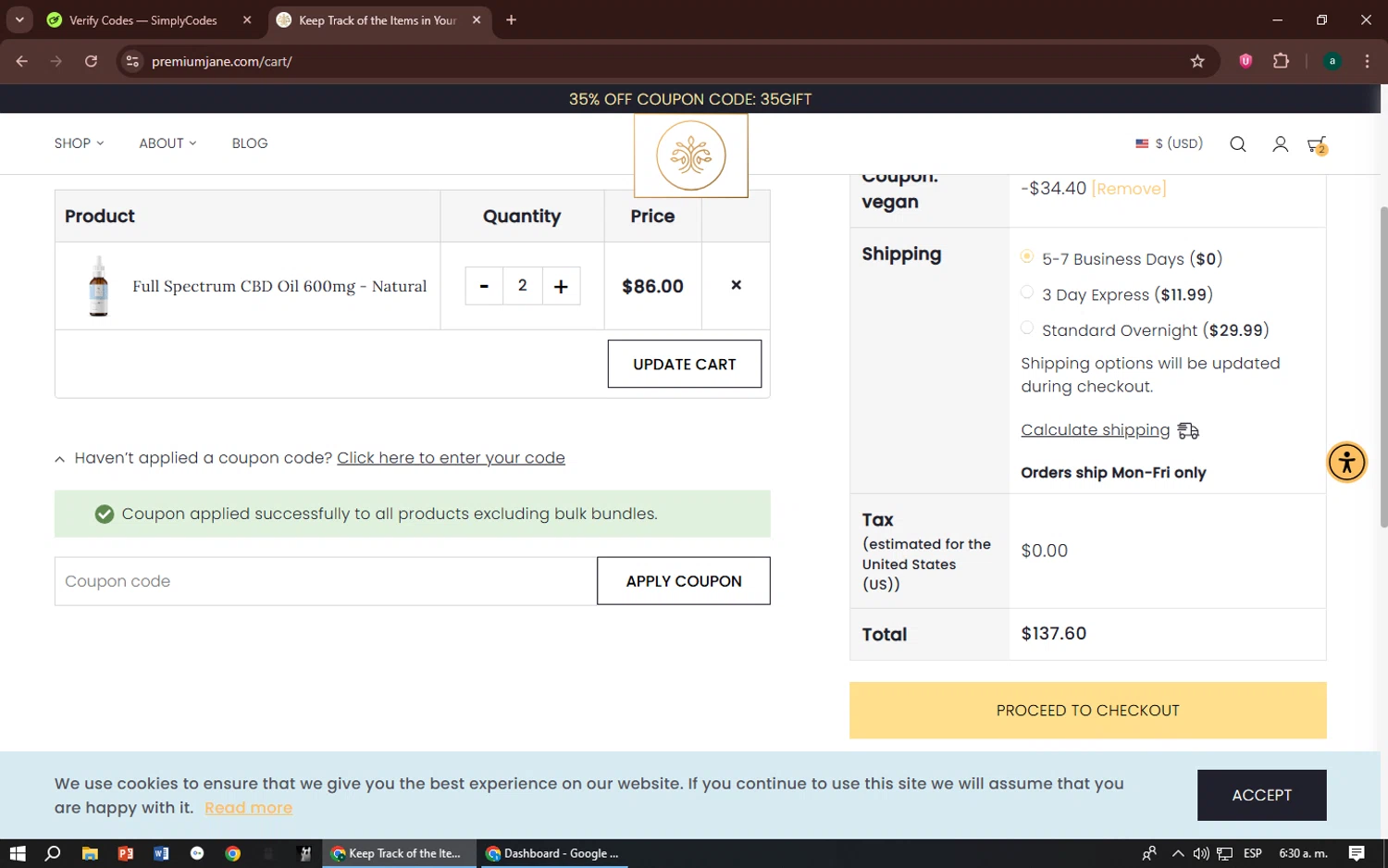The height and width of the screenshot is (868, 1388).
Task: Click APPLY COUPON button
Action: [x=684, y=581]
